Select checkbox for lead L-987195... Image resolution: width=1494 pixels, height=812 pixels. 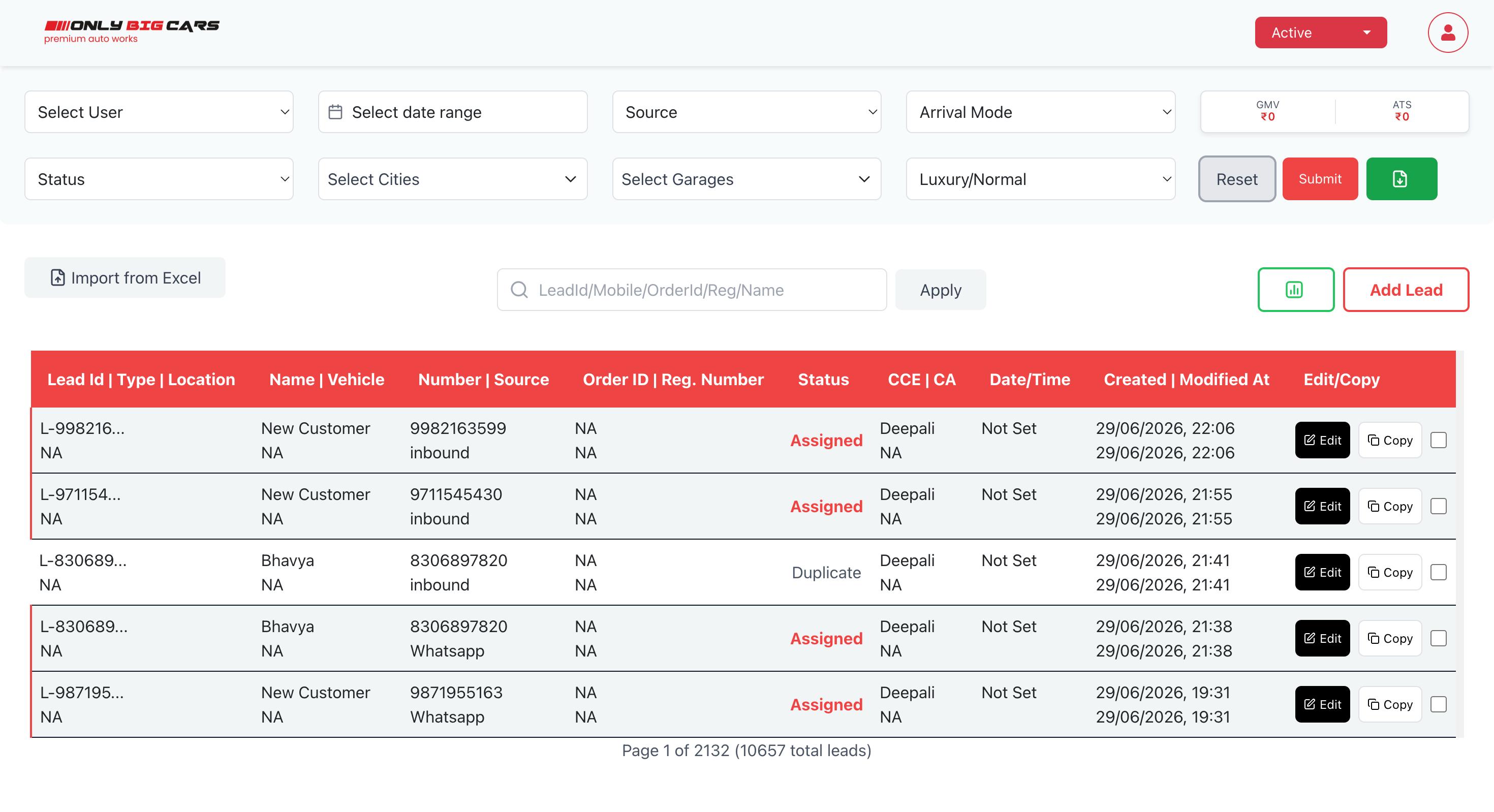(1438, 705)
